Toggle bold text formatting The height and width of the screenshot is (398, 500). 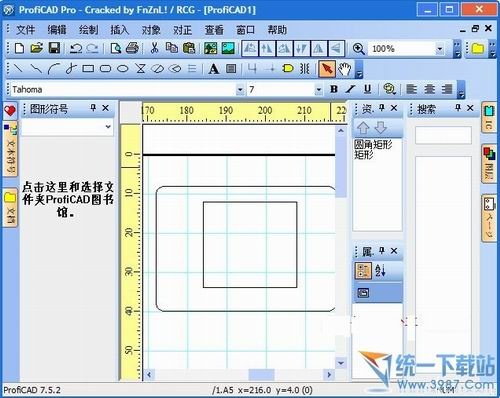pyautogui.click(x=334, y=89)
